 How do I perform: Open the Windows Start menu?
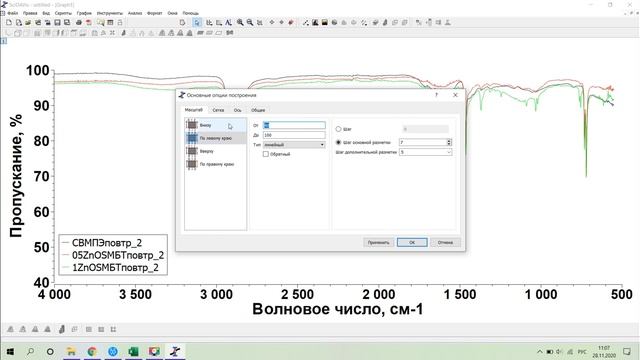[10, 351]
